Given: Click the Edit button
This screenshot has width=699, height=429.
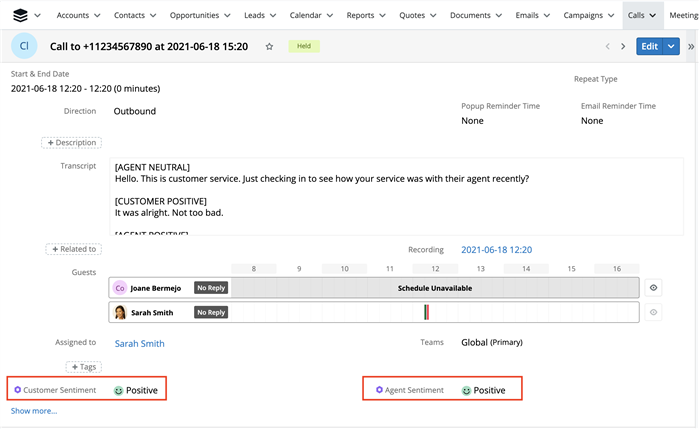Looking at the screenshot, I should tap(649, 47).
